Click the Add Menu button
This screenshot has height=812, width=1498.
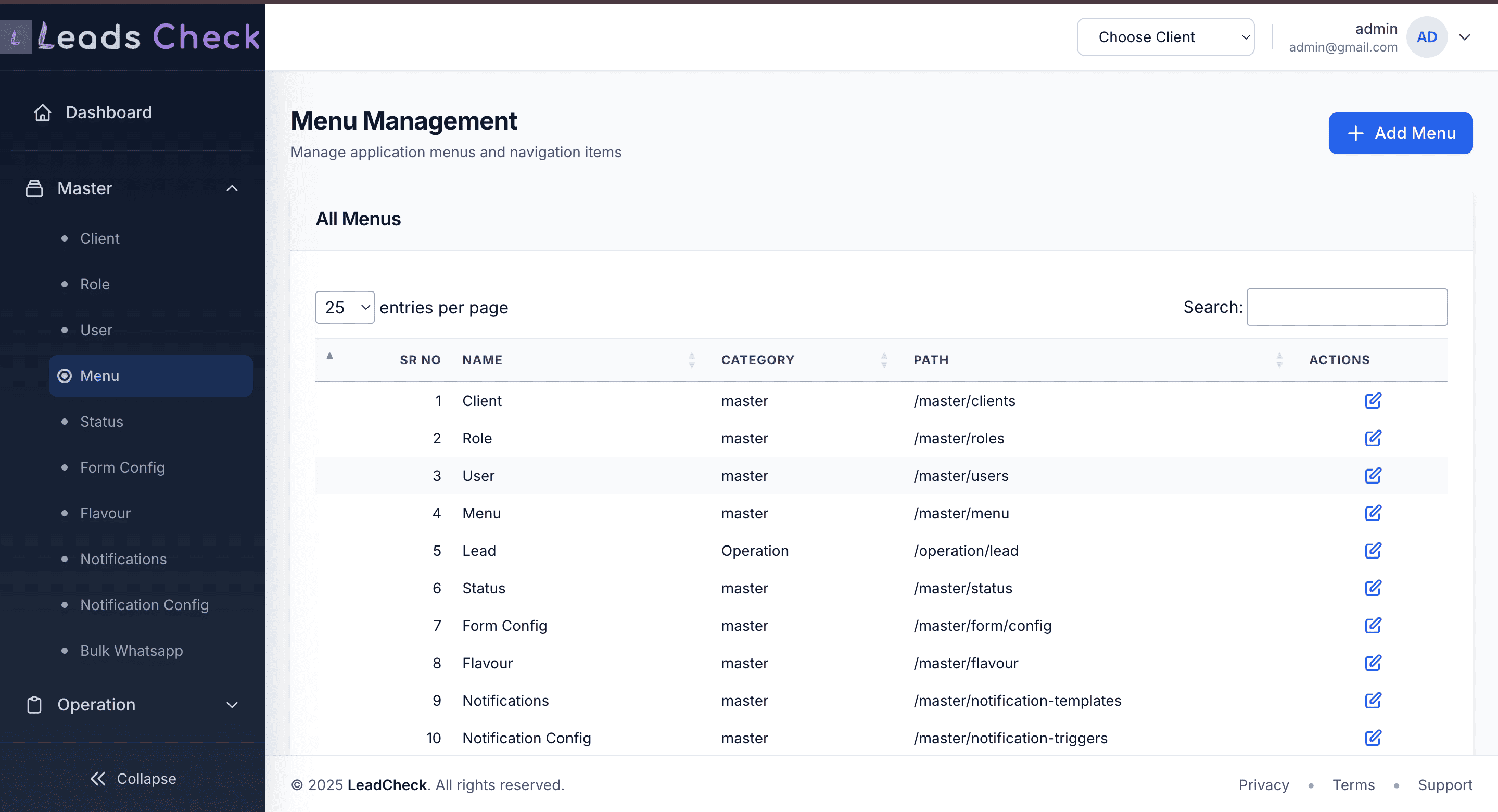[1400, 133]
